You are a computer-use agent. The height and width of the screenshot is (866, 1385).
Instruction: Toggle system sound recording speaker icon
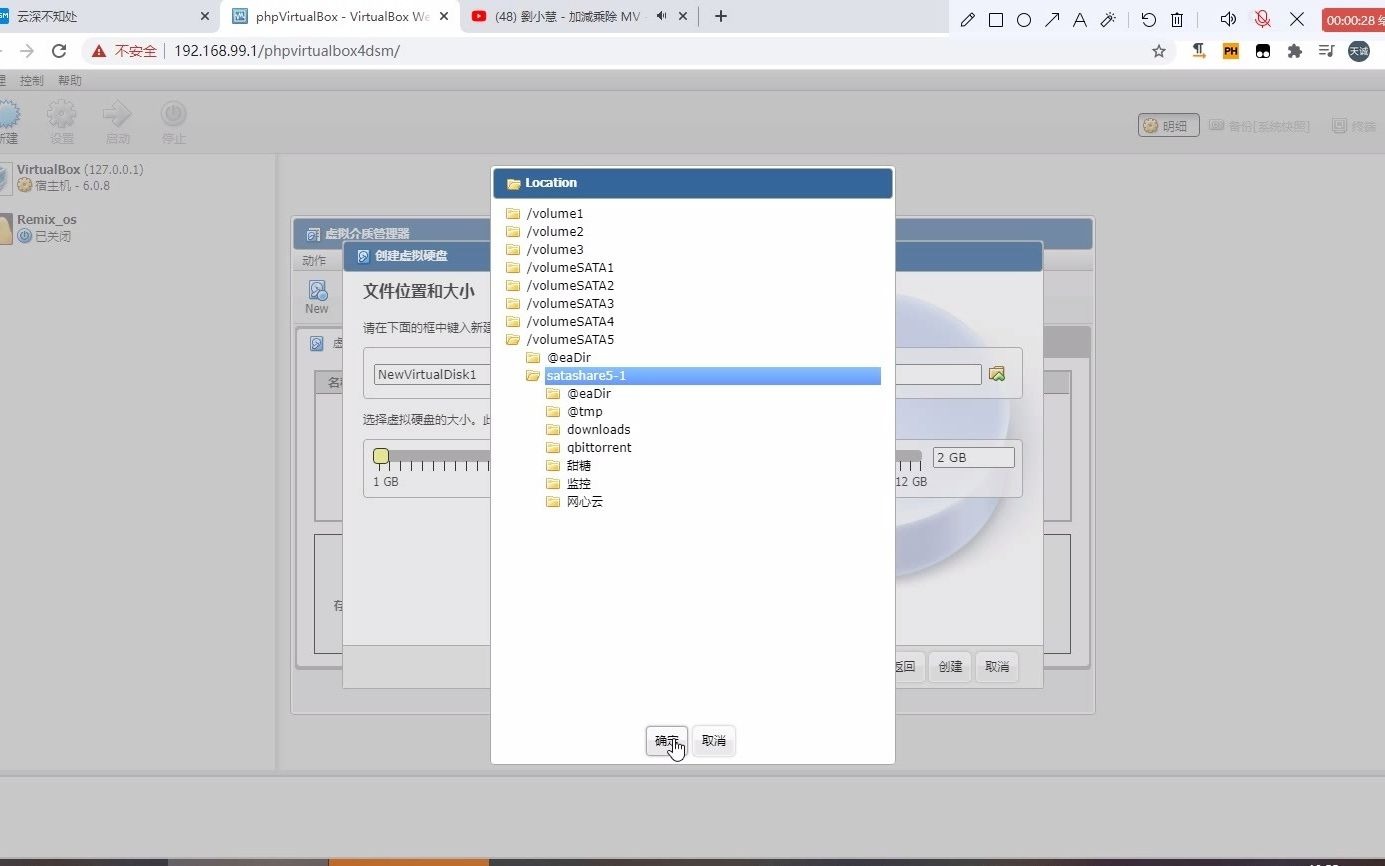[1229, 19]
